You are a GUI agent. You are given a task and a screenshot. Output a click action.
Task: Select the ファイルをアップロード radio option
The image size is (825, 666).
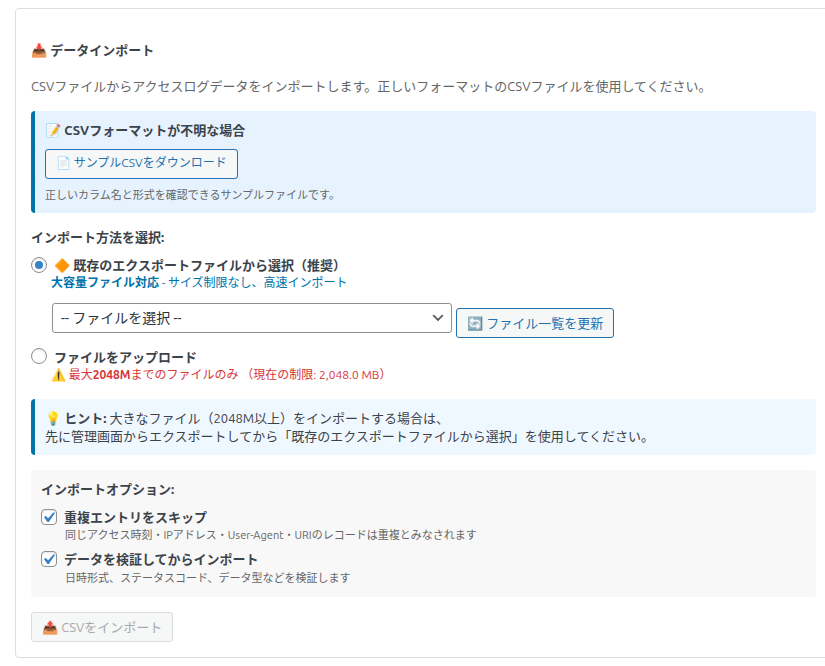[39, 356]
